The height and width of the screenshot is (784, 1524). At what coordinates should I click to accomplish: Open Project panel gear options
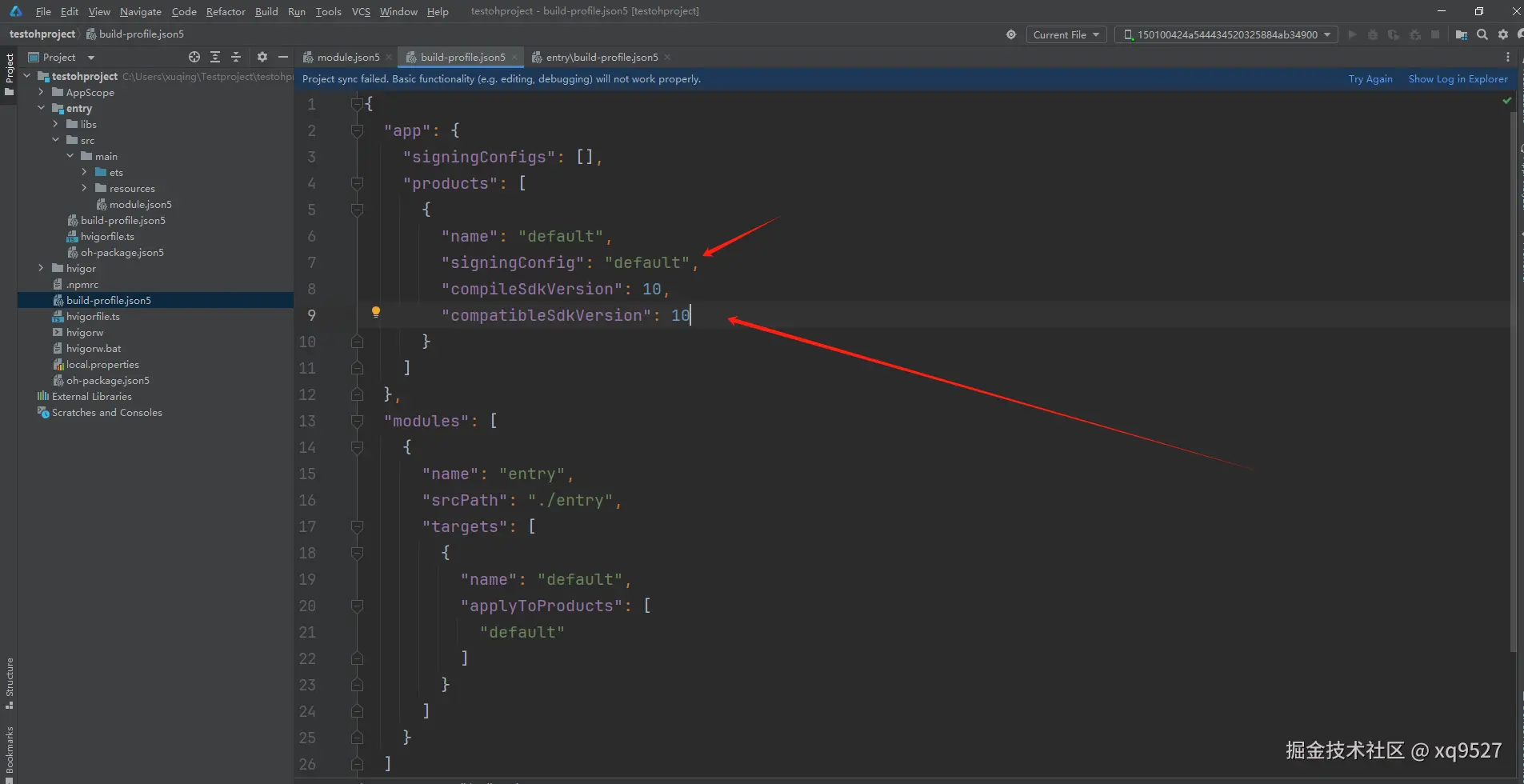coord(262,57)
